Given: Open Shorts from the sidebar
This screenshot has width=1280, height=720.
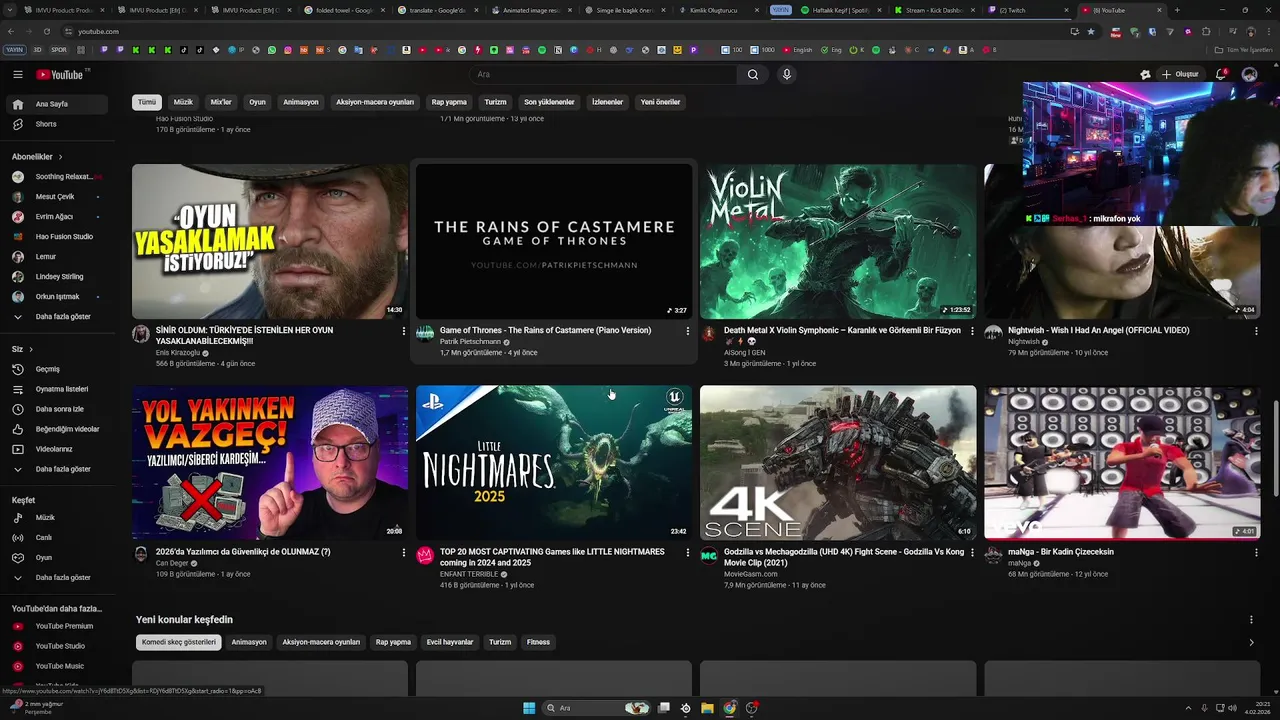Looking at the screenshot, I should (x=58, y=124).
